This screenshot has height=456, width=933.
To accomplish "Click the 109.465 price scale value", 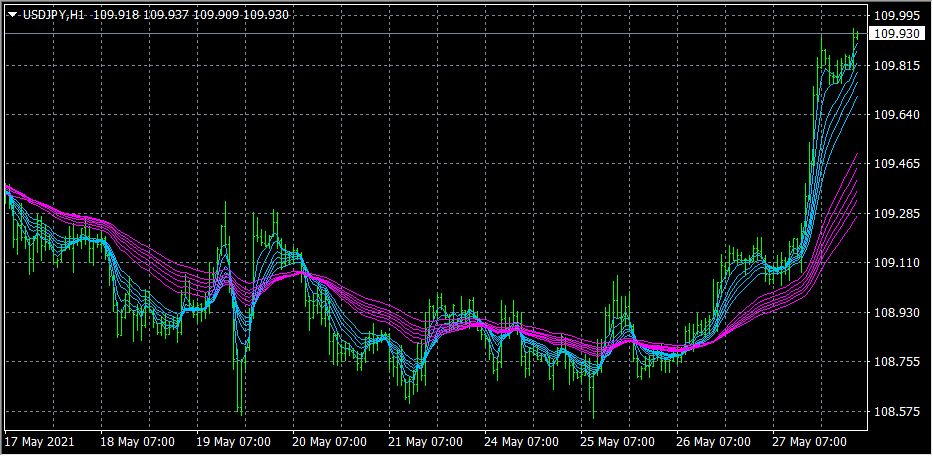I will click(x=897, y=164).
